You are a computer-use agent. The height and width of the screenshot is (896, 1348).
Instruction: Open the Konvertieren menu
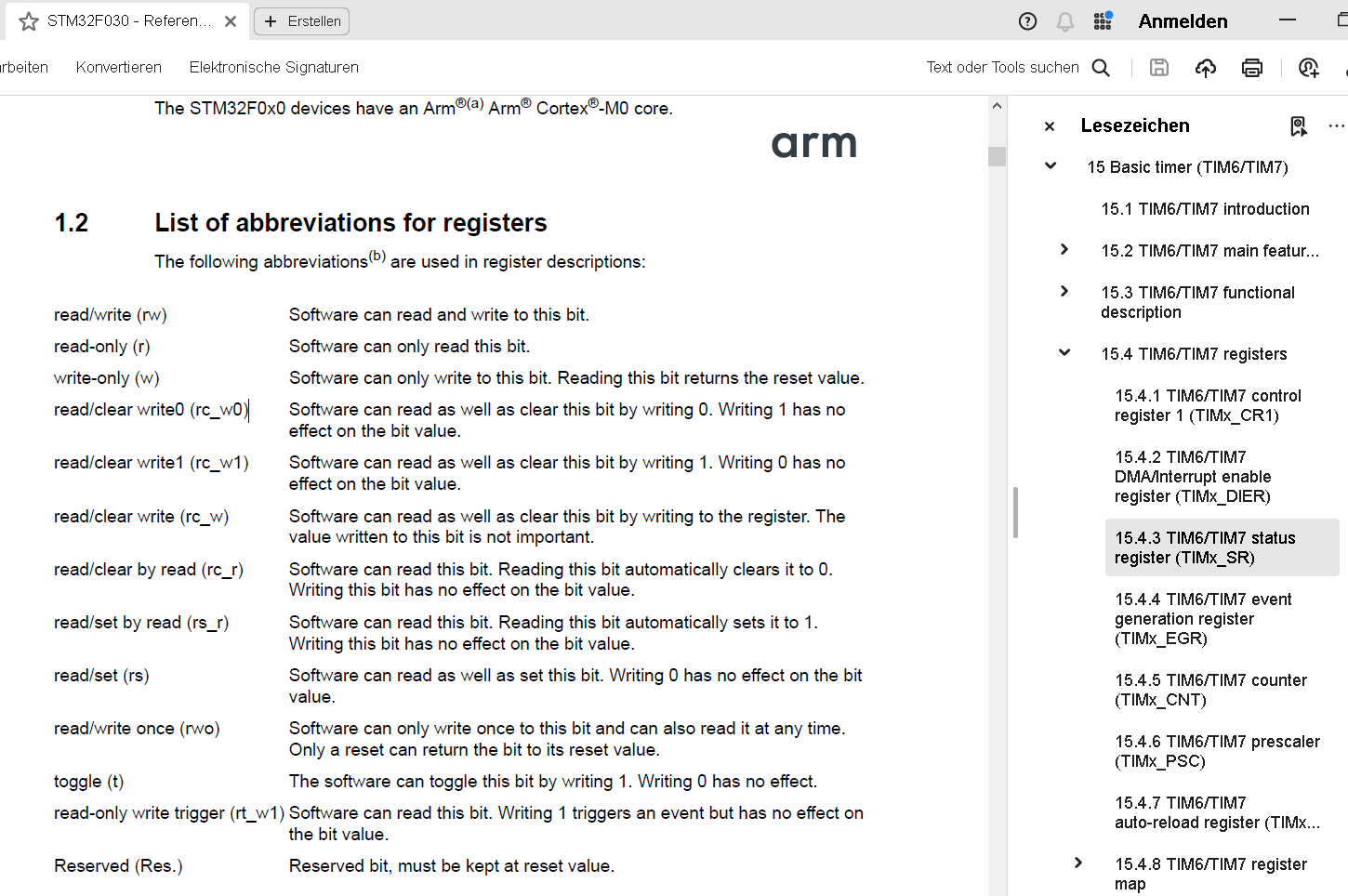119,67
